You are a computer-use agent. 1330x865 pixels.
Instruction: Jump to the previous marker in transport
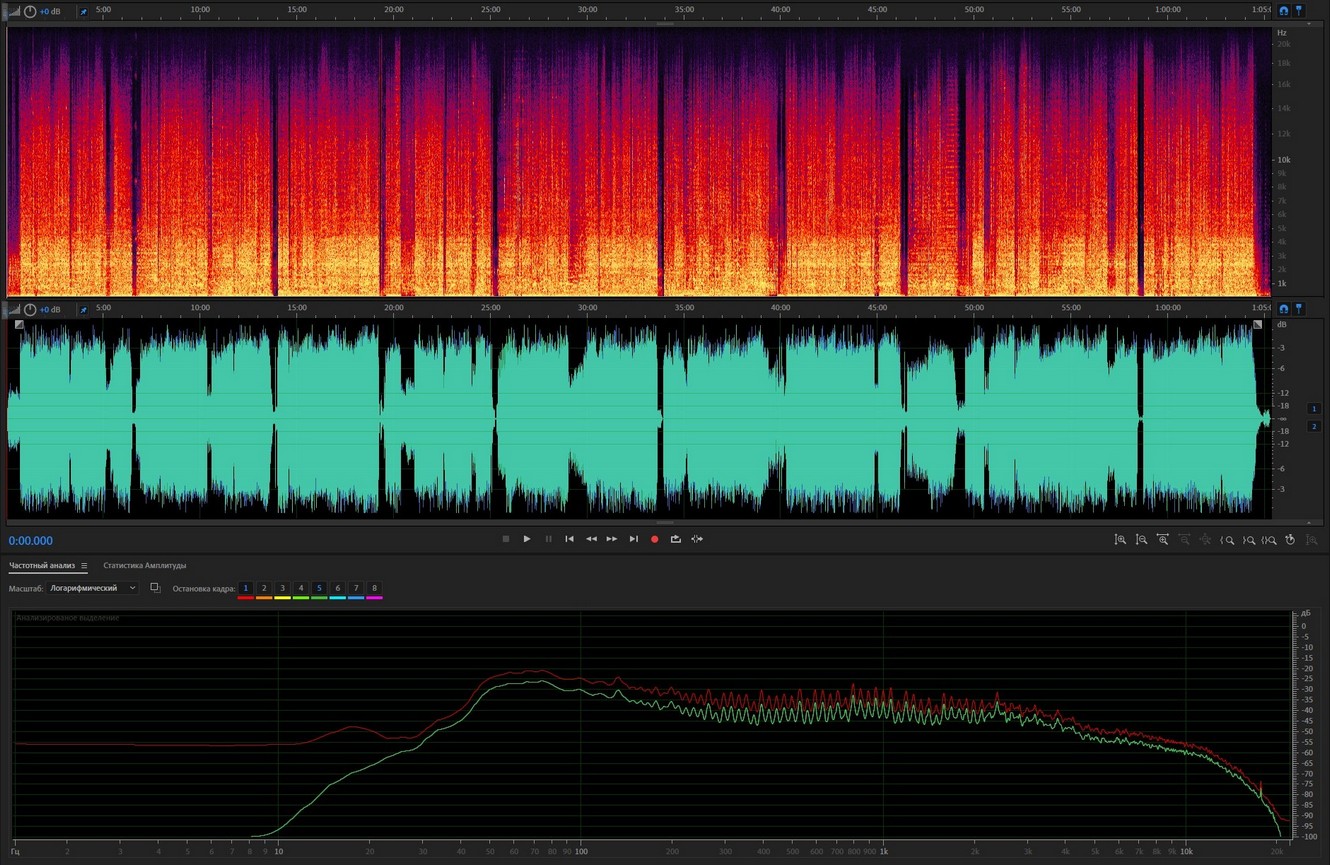point(569,539)
